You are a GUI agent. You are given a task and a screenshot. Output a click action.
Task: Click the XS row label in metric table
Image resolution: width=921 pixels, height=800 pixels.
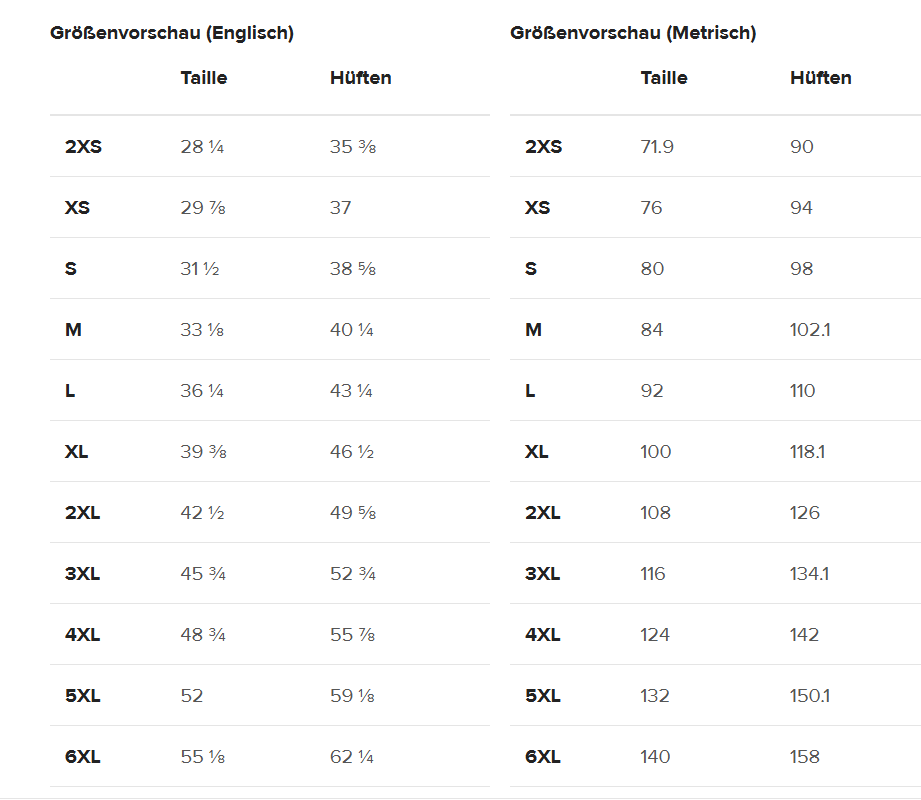point(538,208)
